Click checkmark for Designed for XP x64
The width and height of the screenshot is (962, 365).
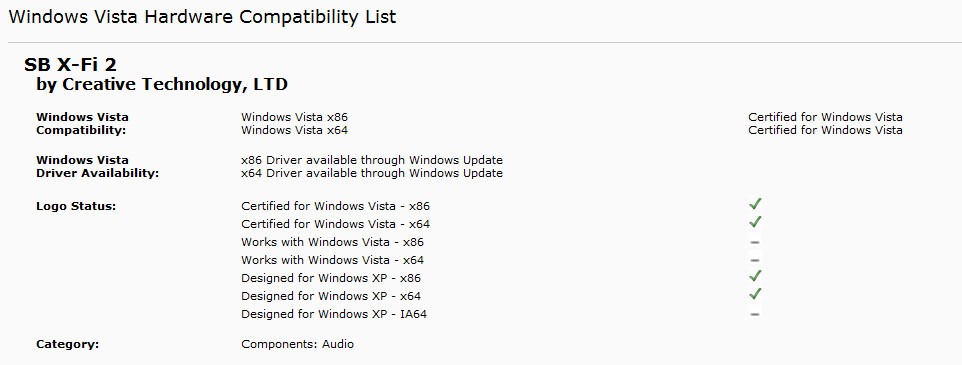point(755,293)
